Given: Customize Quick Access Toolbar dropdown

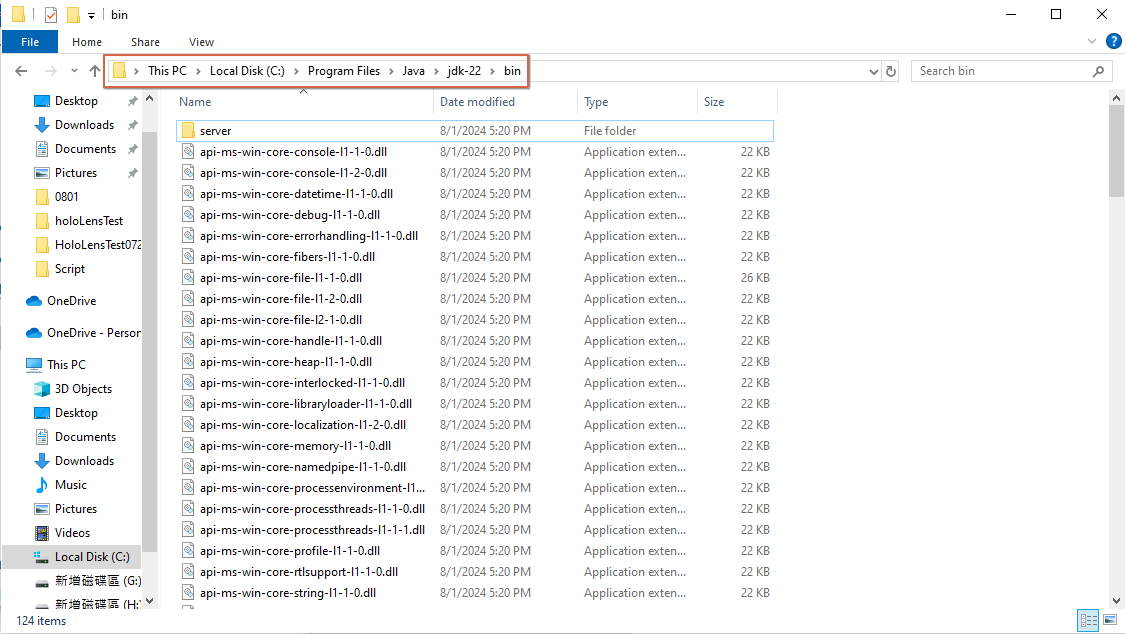Looking at the screenshot, I should pos(92,15).
